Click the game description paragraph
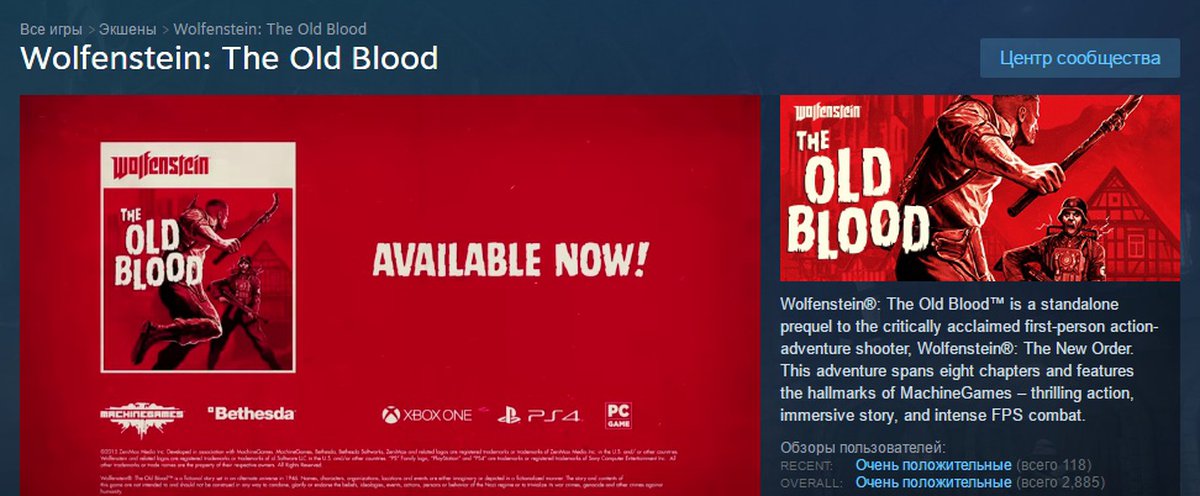Image resolution: width=1200 pixels, height=496 pixels. pyautogui.click(x=969, y=358)
